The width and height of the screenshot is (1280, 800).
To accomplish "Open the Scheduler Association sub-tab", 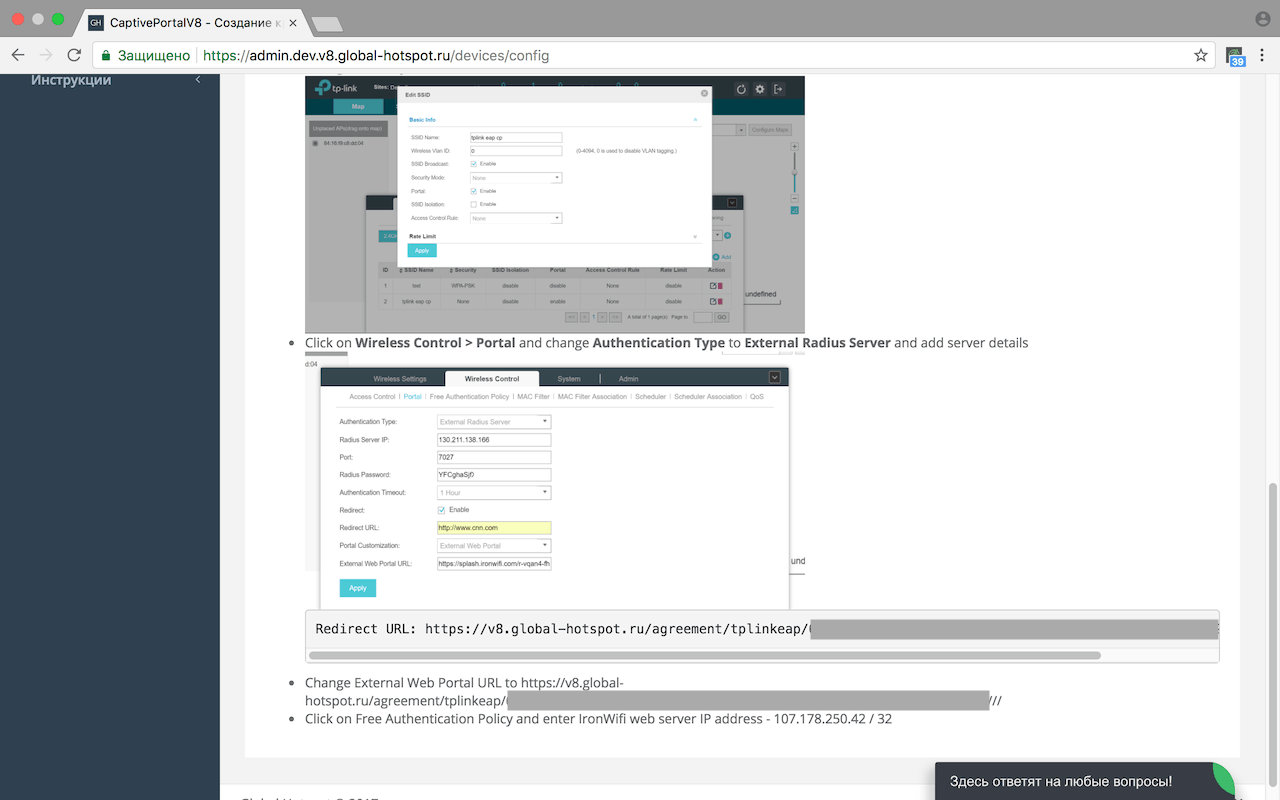I will pyautogui.click(x=708, y=397).
